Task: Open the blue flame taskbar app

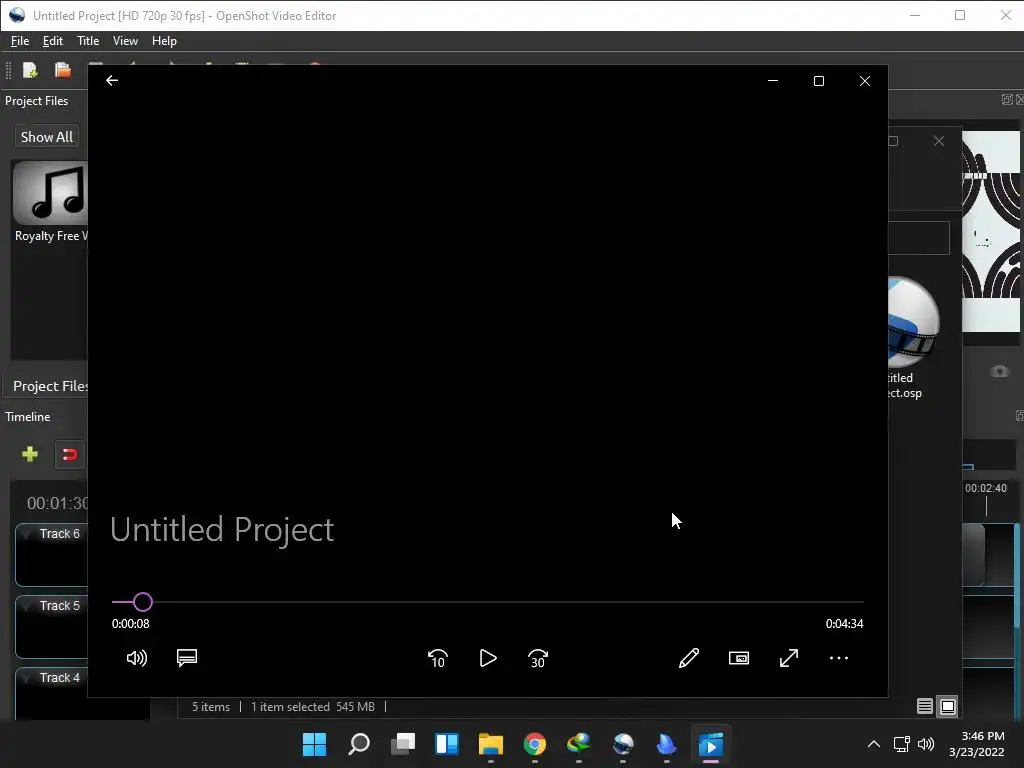Action: click(667, 744)
